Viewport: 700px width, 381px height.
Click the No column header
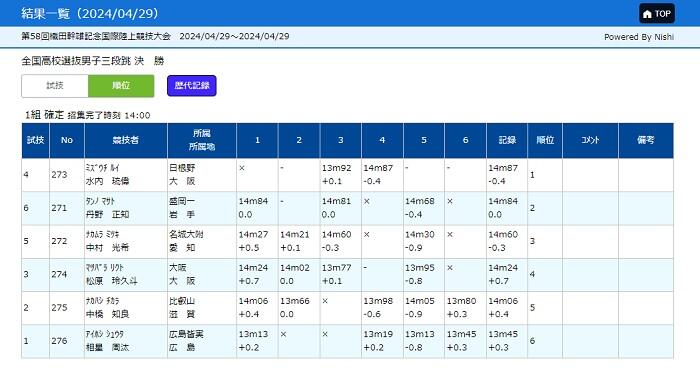67,140
